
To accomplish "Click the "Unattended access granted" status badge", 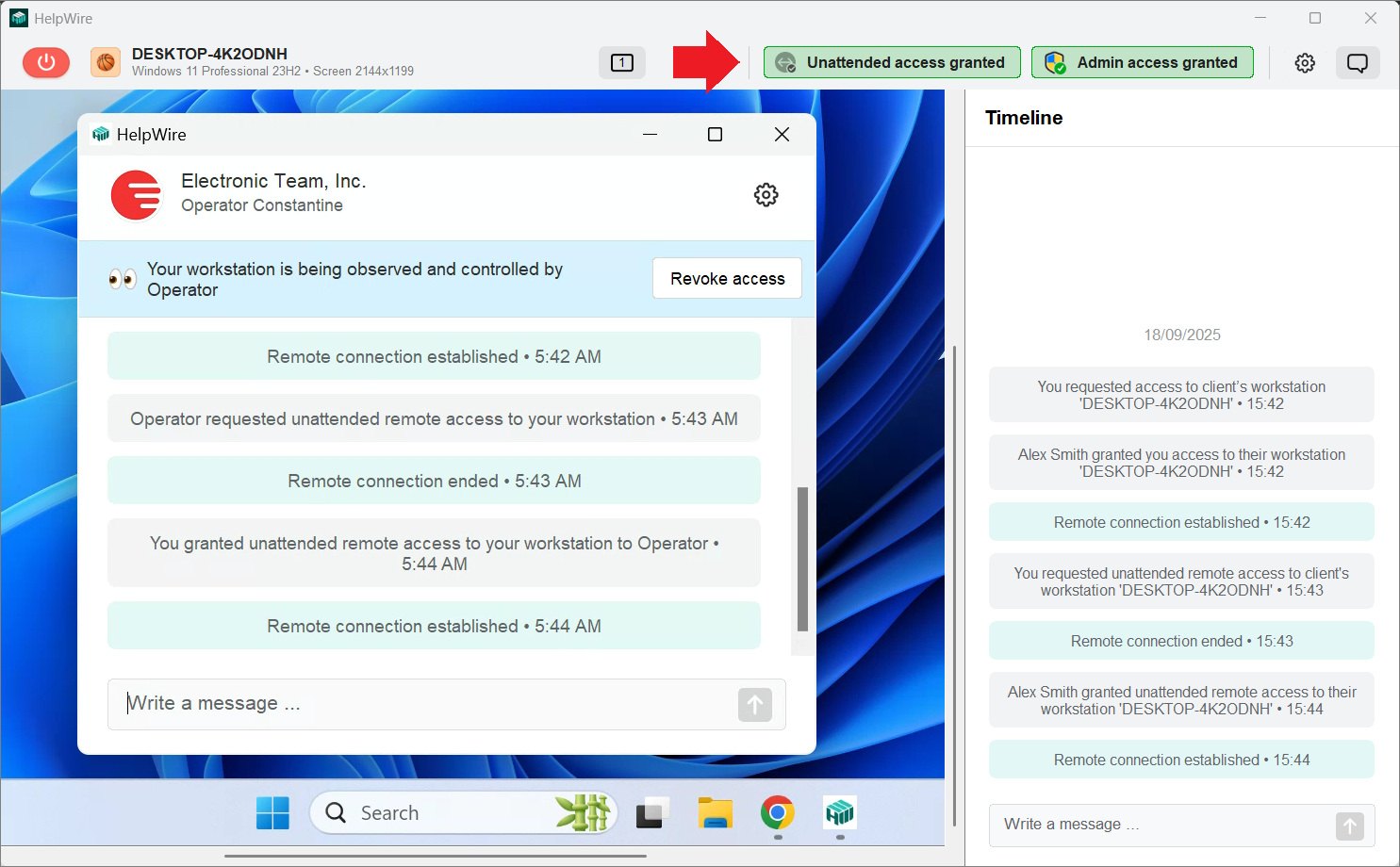I will pyautogui.click(x=892, y=62).
